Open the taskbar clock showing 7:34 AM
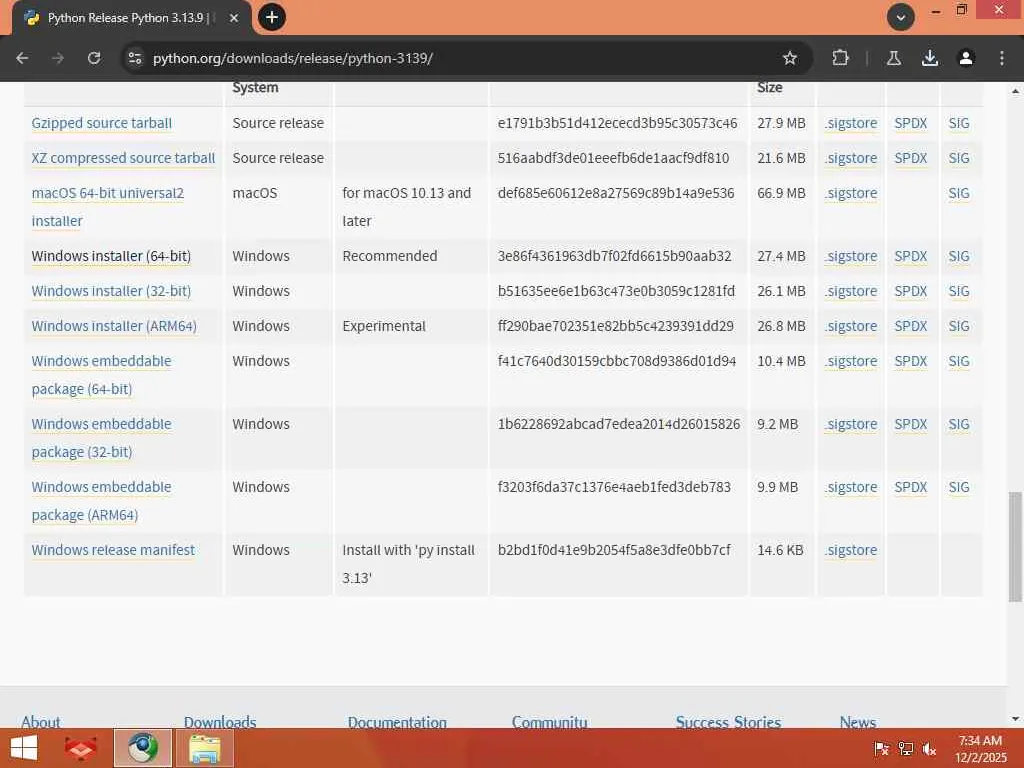Image resolution: width=1024 pixels, height=768 pixels. pyautogui.click(x=980, y=748)
